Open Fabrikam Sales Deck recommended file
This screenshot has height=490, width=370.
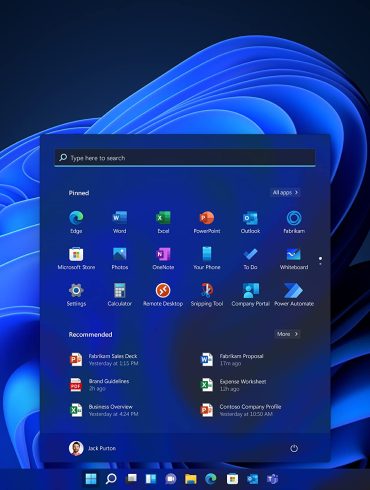point(104,360)
